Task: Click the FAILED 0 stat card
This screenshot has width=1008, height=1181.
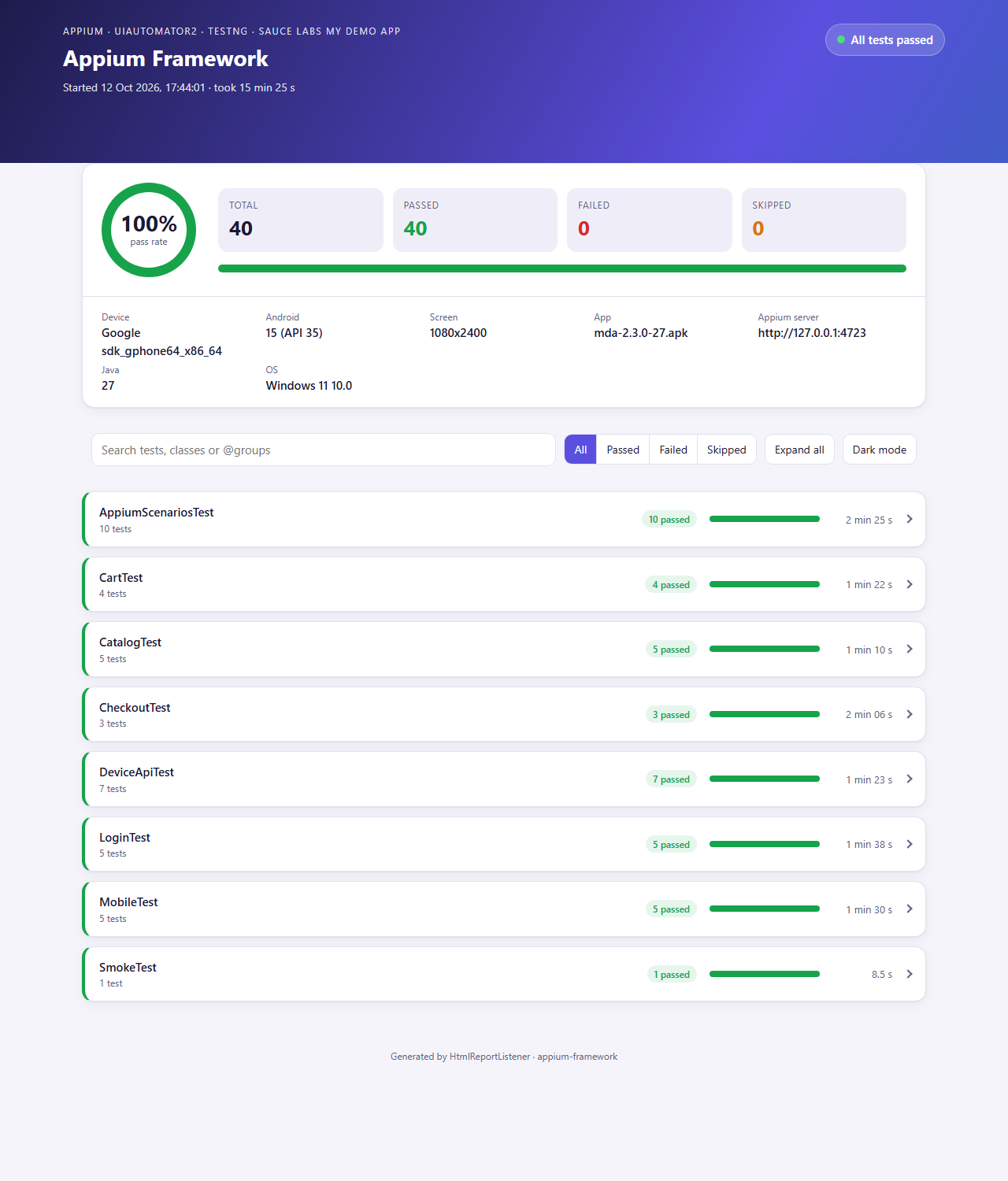Action: (650, 220)
